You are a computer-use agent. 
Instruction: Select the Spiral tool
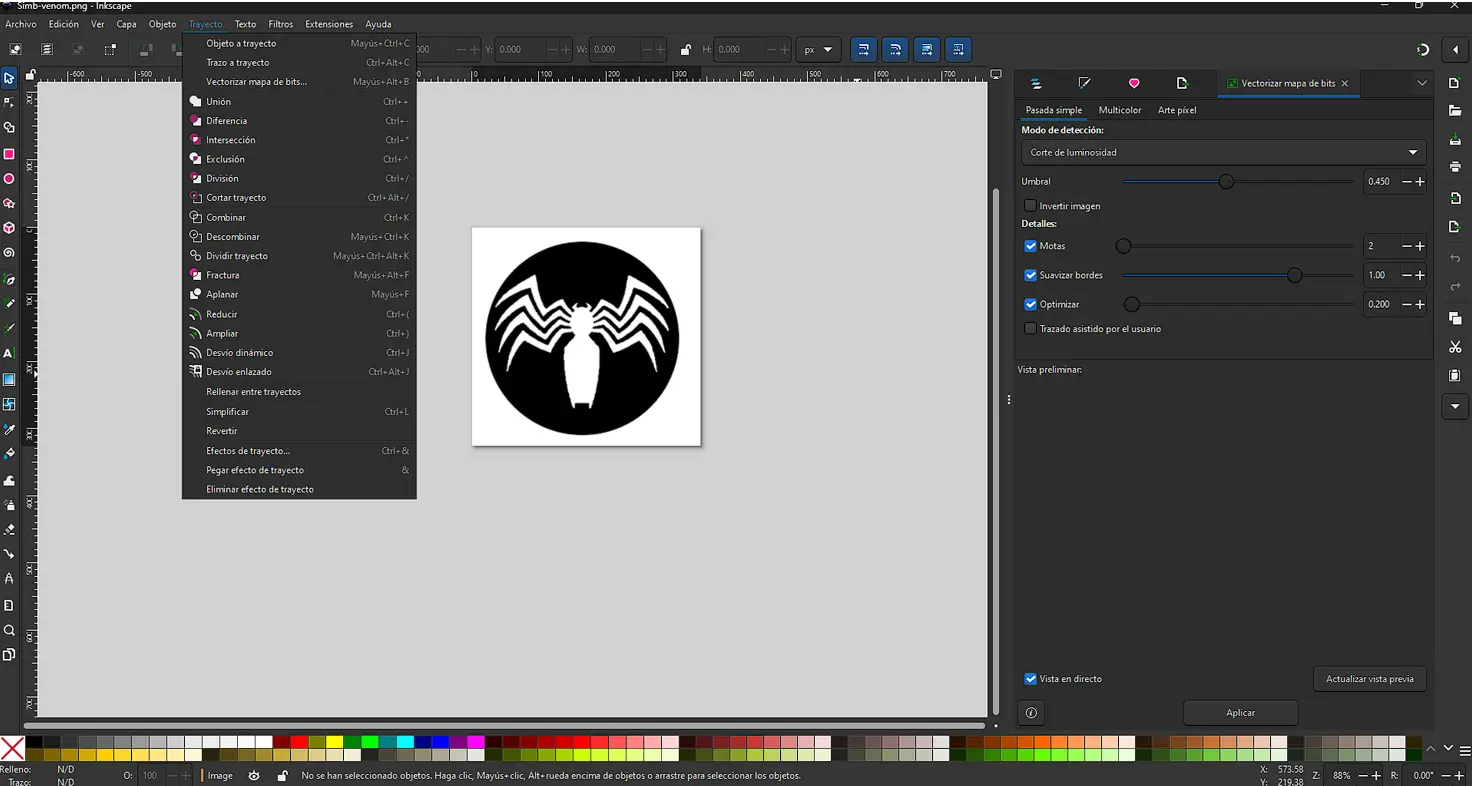(x=10, y=253)
